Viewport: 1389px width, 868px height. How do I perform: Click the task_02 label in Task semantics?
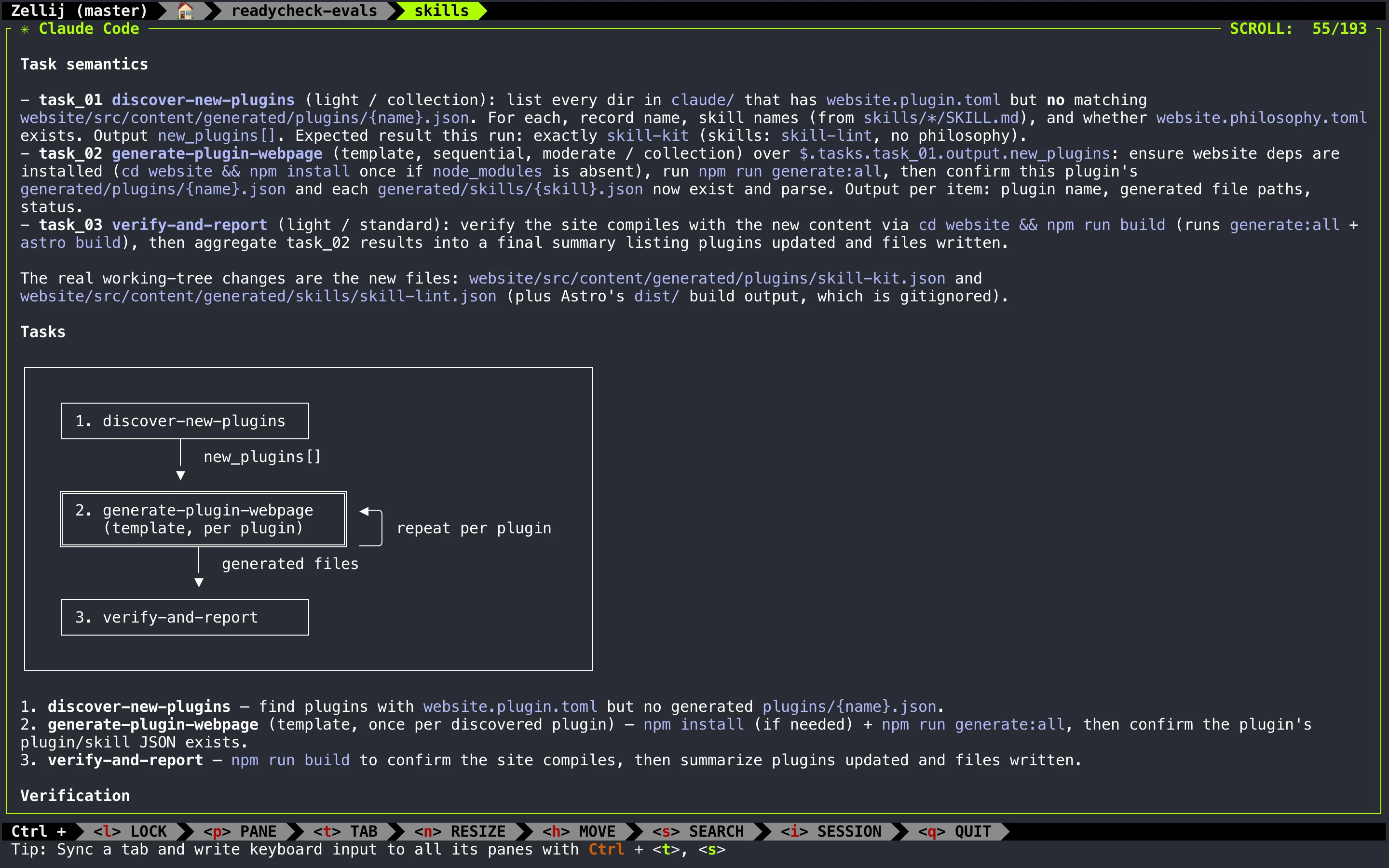tap(70, 153)
